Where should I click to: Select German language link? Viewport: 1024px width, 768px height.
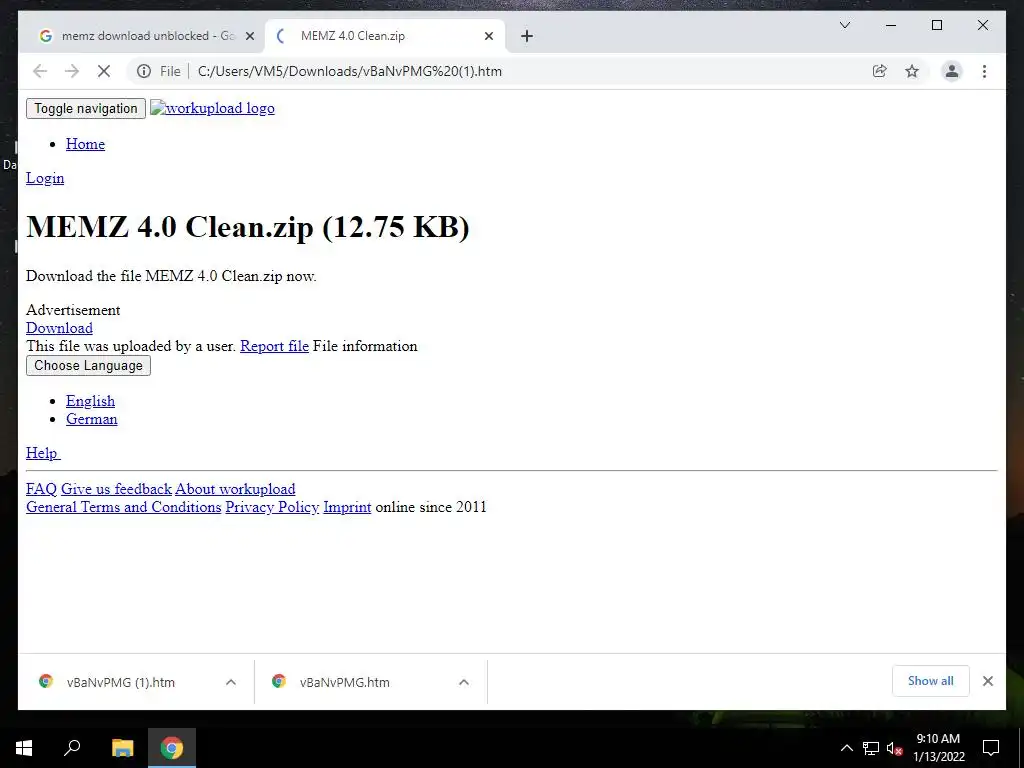tap(91, 419)
